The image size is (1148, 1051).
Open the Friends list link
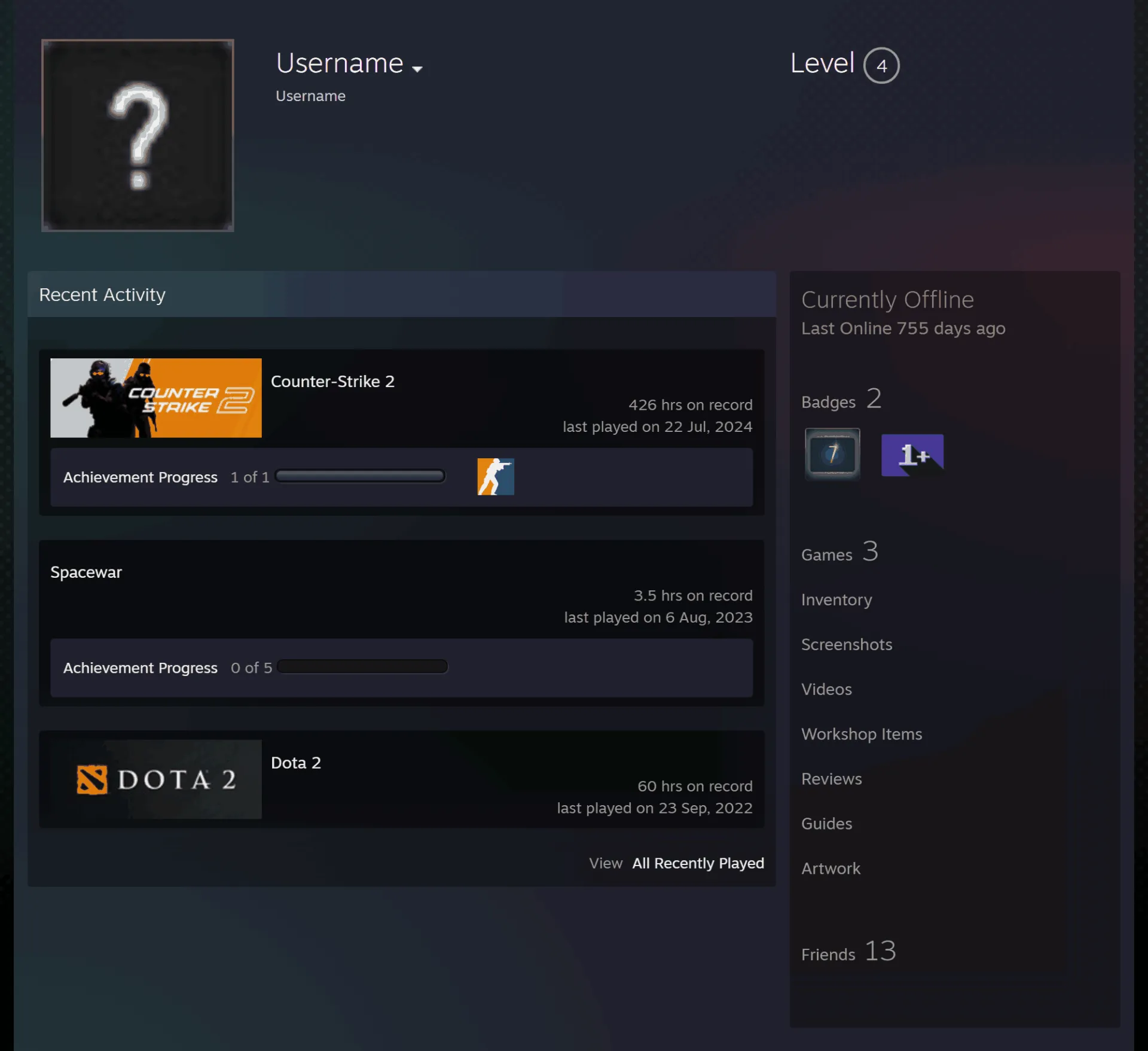click(848, 951)
